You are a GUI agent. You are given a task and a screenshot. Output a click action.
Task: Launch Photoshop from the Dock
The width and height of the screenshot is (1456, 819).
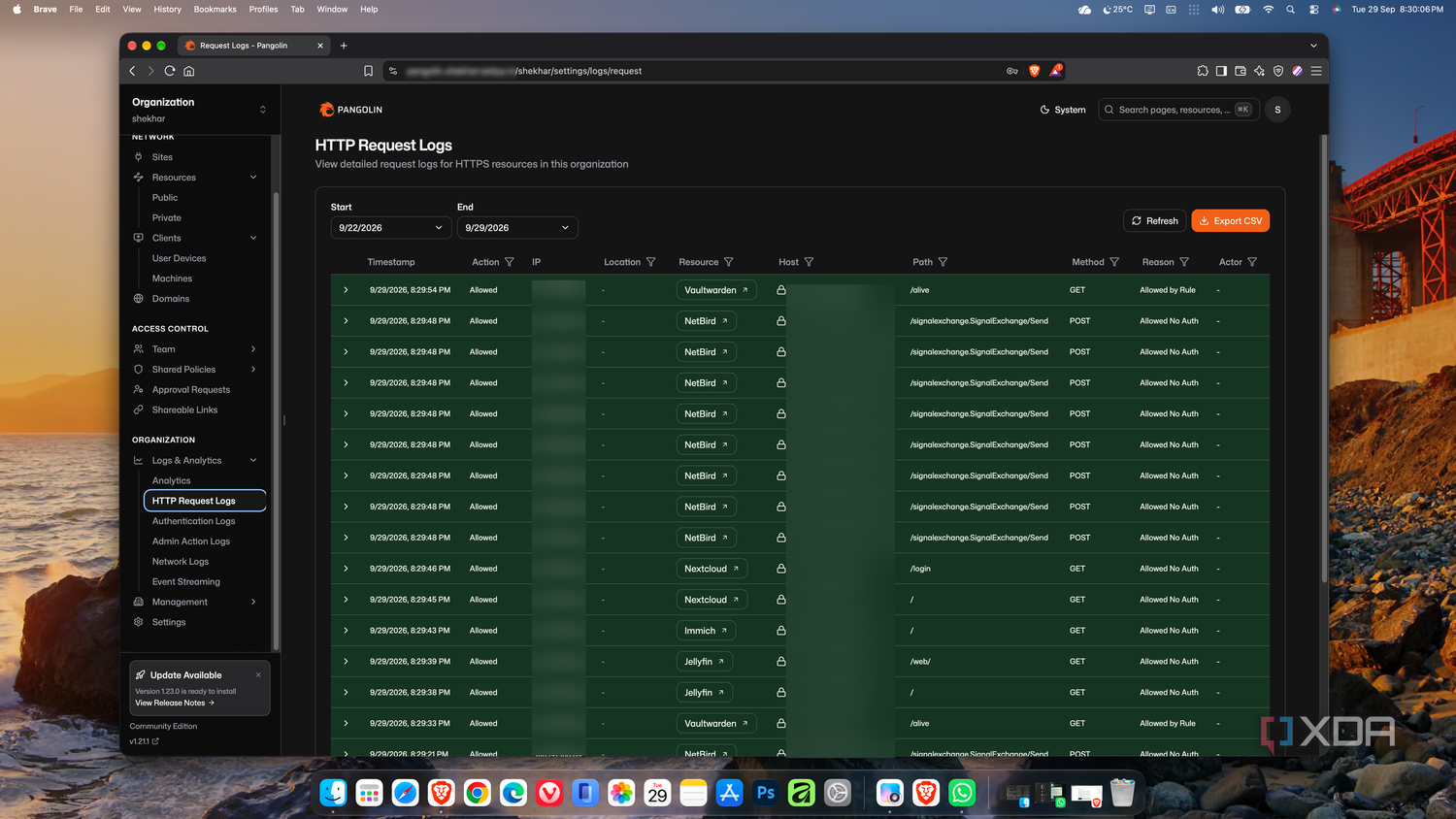coord(765,793)
